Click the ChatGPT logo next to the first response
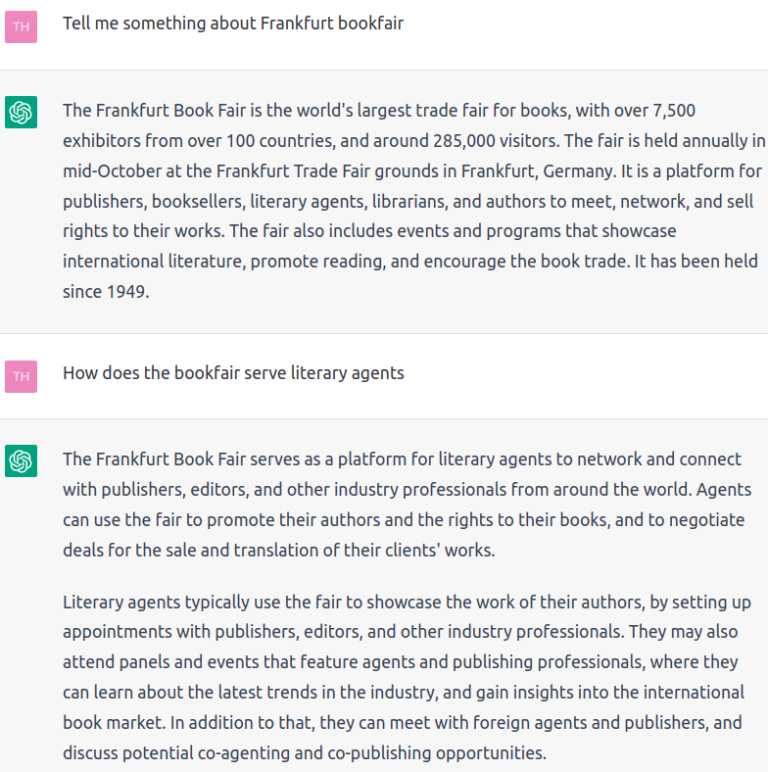The height and width of the screenshot is (772, 768). click(21, 112)
